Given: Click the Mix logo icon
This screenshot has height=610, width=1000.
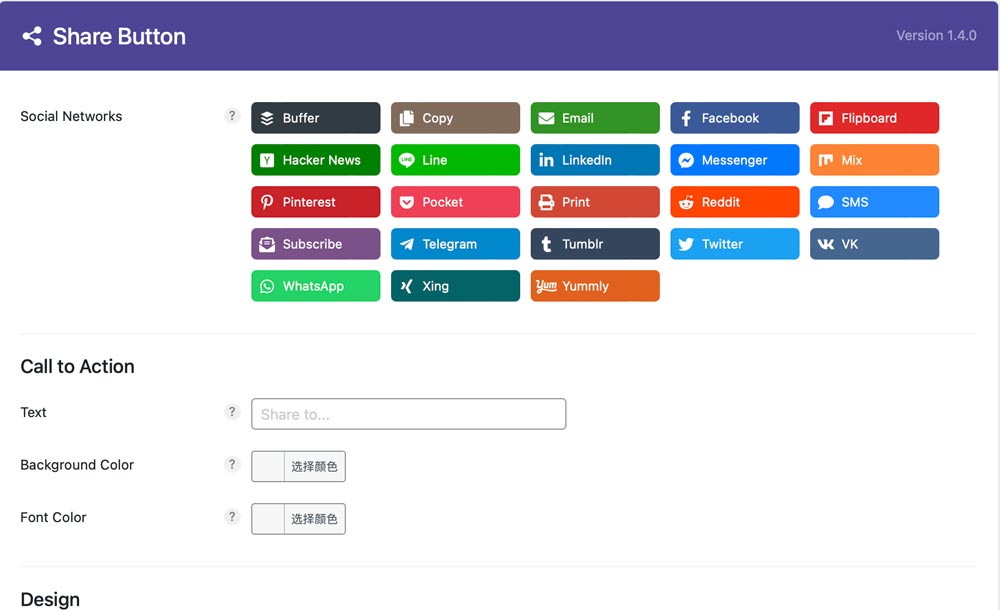Looking at the screenshot, I should click(x=826, y=160).
